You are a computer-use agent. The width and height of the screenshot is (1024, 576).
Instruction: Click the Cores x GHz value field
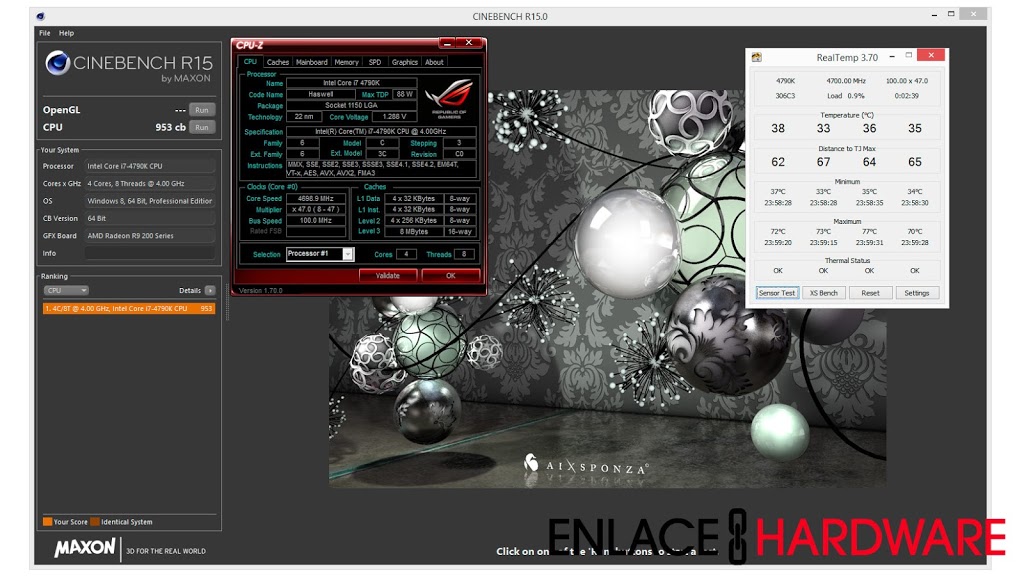tap(150, 184)
